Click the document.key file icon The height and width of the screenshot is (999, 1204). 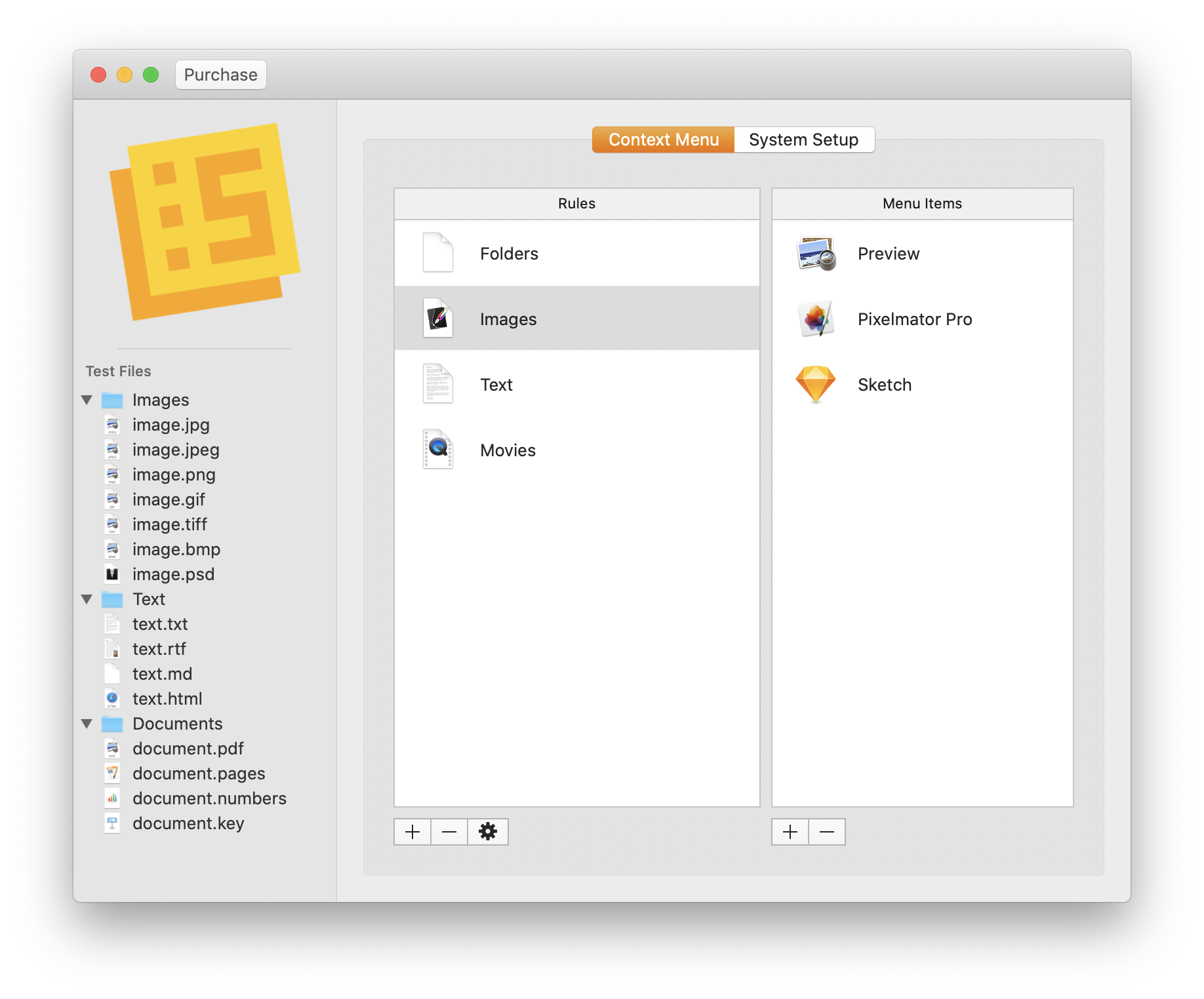click(x=112, y=823)
